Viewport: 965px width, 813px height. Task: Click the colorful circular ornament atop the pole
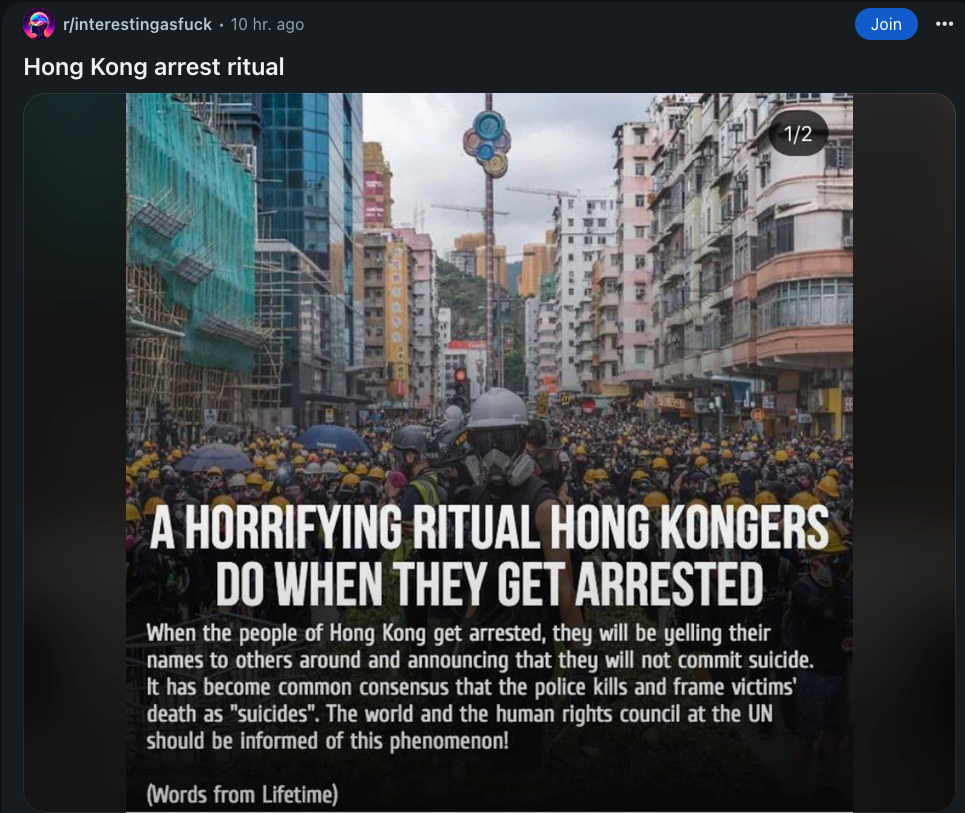click(487, 143)
